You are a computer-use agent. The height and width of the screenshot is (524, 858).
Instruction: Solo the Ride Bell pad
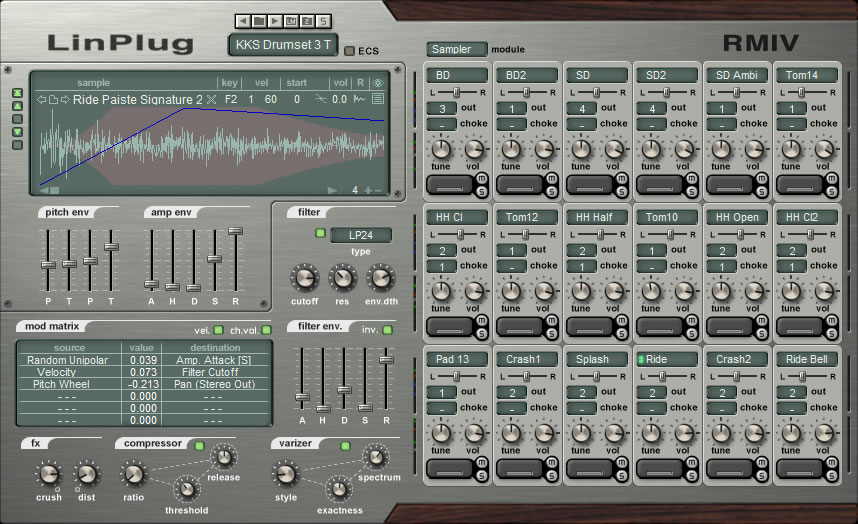pos(832,476)
